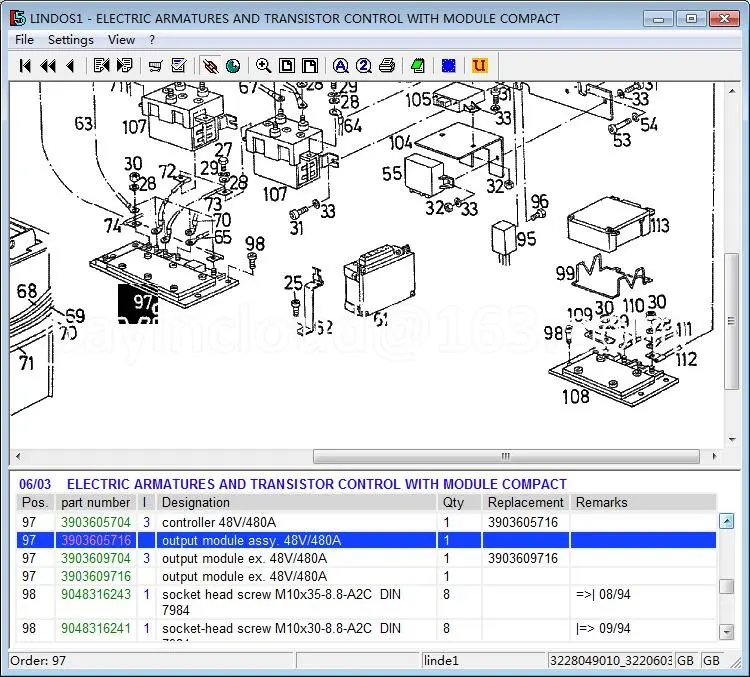750x677 pixels.
Task: Jump to first page with the bar-arrow icon
Action: point(25,66)
